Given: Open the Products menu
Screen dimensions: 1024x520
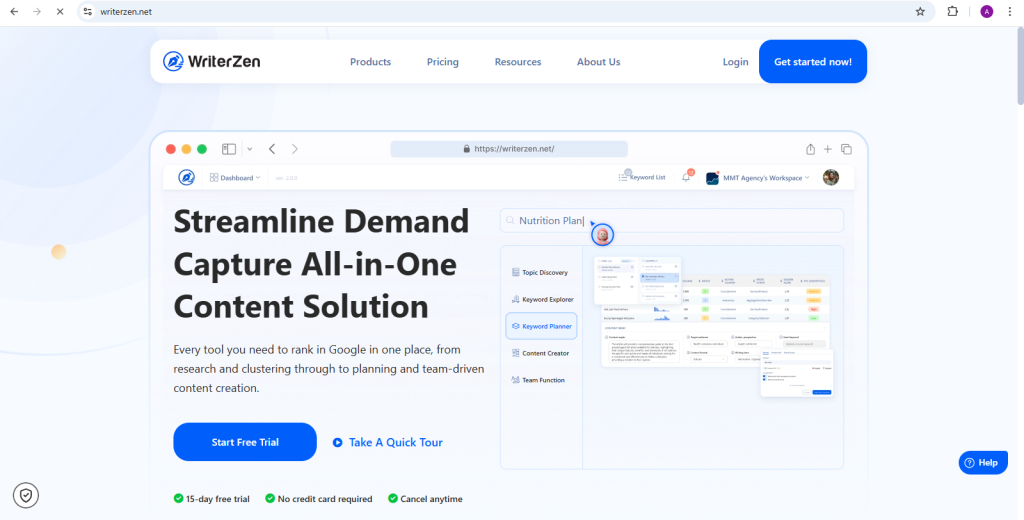Looking at the screenshot, I should tap(370, 62).
